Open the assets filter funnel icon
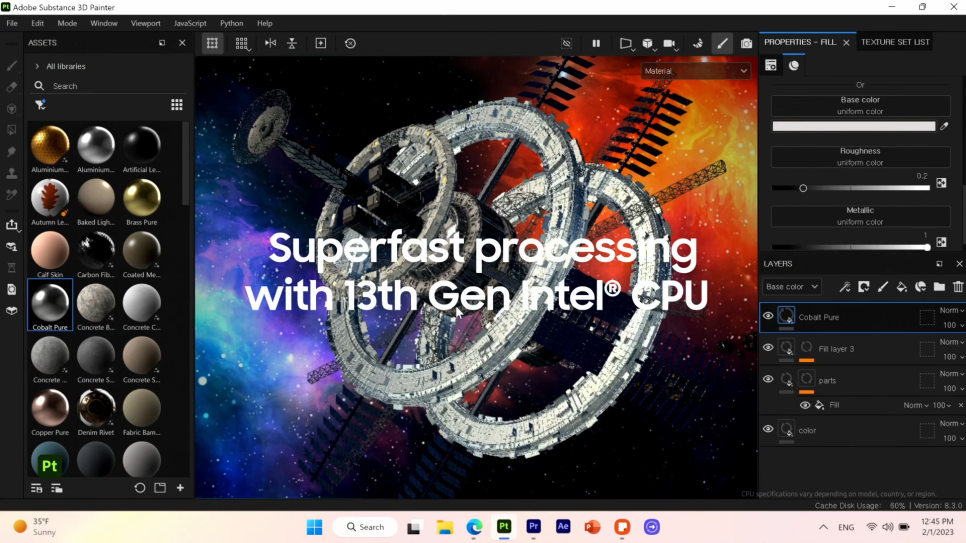 [41, 105]
